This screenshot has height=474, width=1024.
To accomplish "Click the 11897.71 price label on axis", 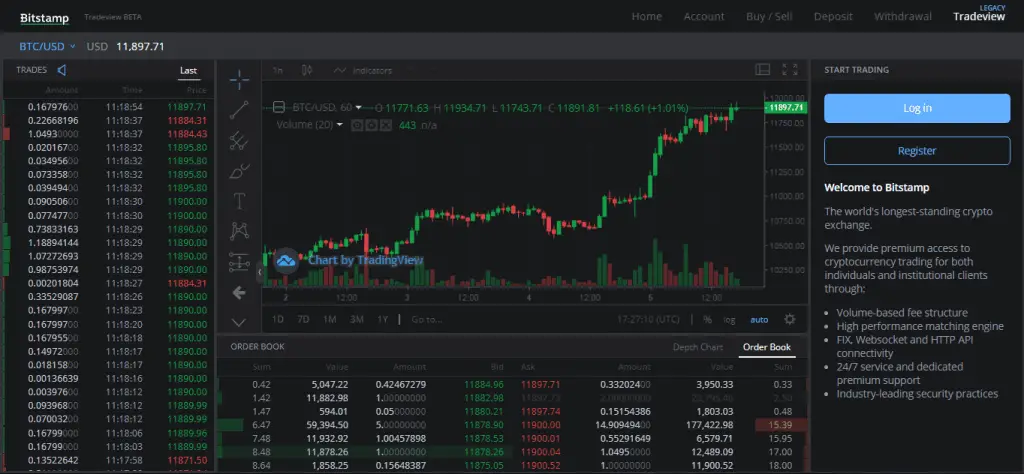I will point(786,108).
